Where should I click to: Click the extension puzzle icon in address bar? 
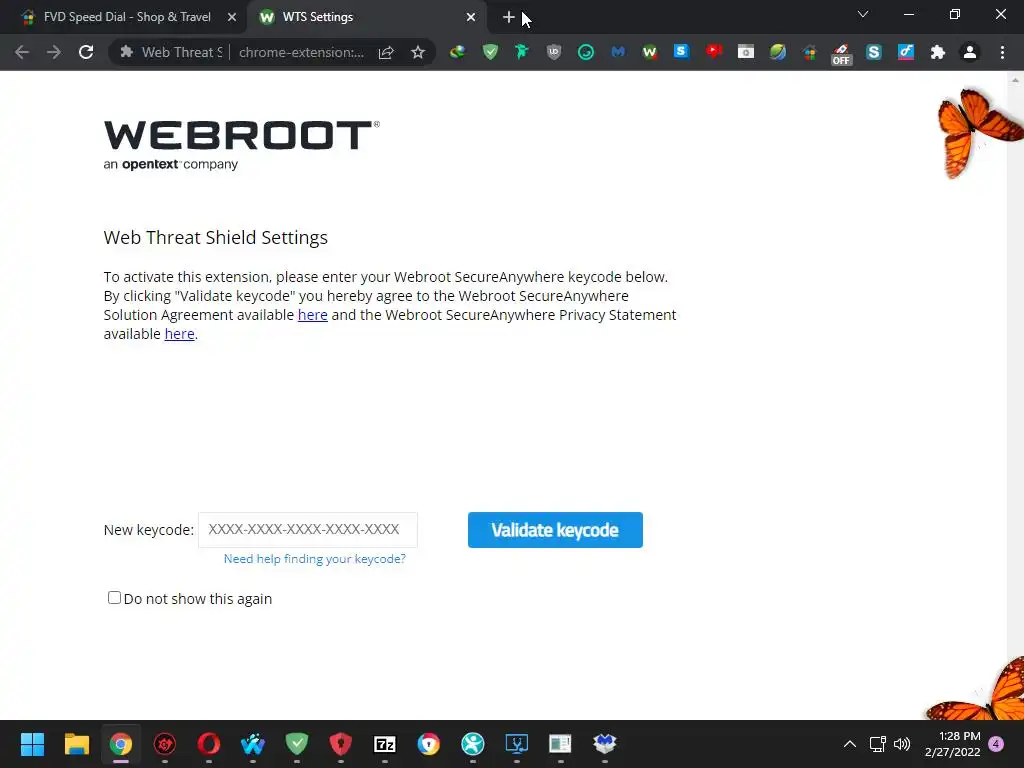127,52
